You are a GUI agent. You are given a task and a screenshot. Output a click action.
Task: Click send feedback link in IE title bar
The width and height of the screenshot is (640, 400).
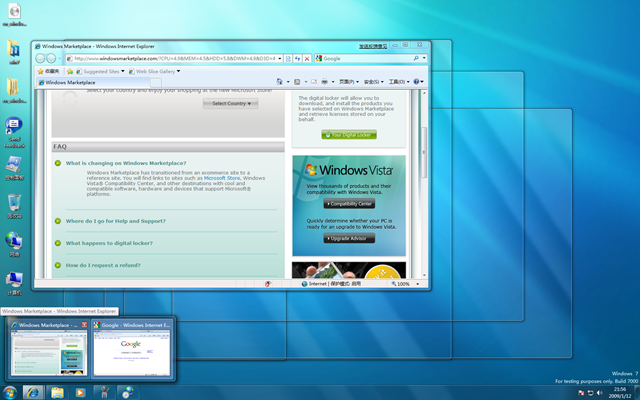(373, 46)
